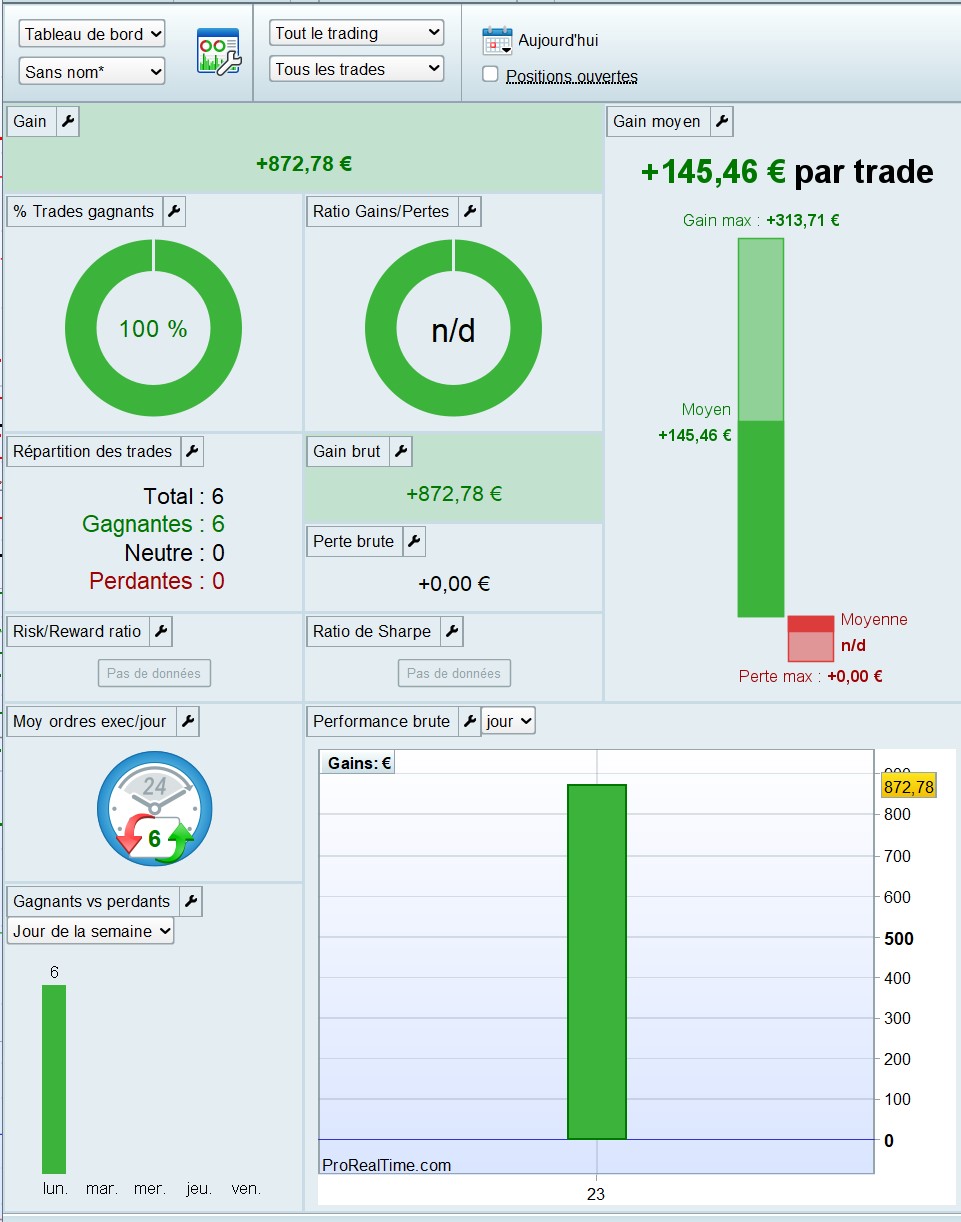Click the Total : 6 line

[184, 496]
